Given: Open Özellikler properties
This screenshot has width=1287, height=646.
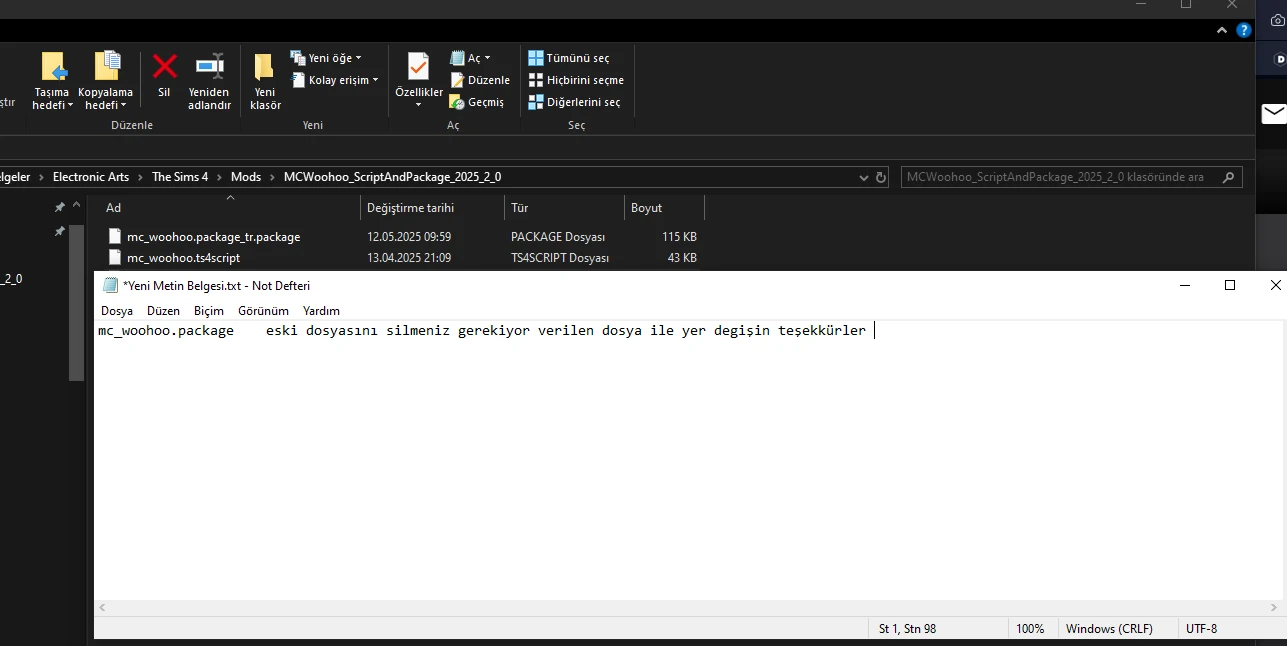Looking at the screenshot, I should coord(419,78).
